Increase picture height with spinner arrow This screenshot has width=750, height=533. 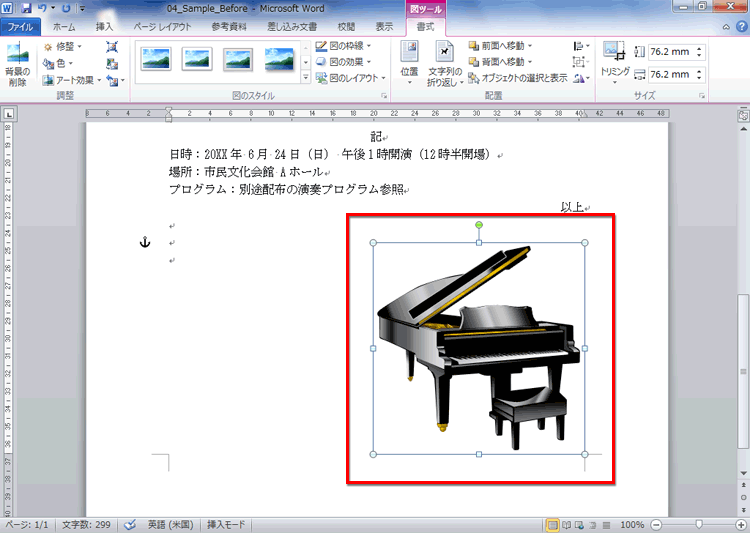coord(699,48)
